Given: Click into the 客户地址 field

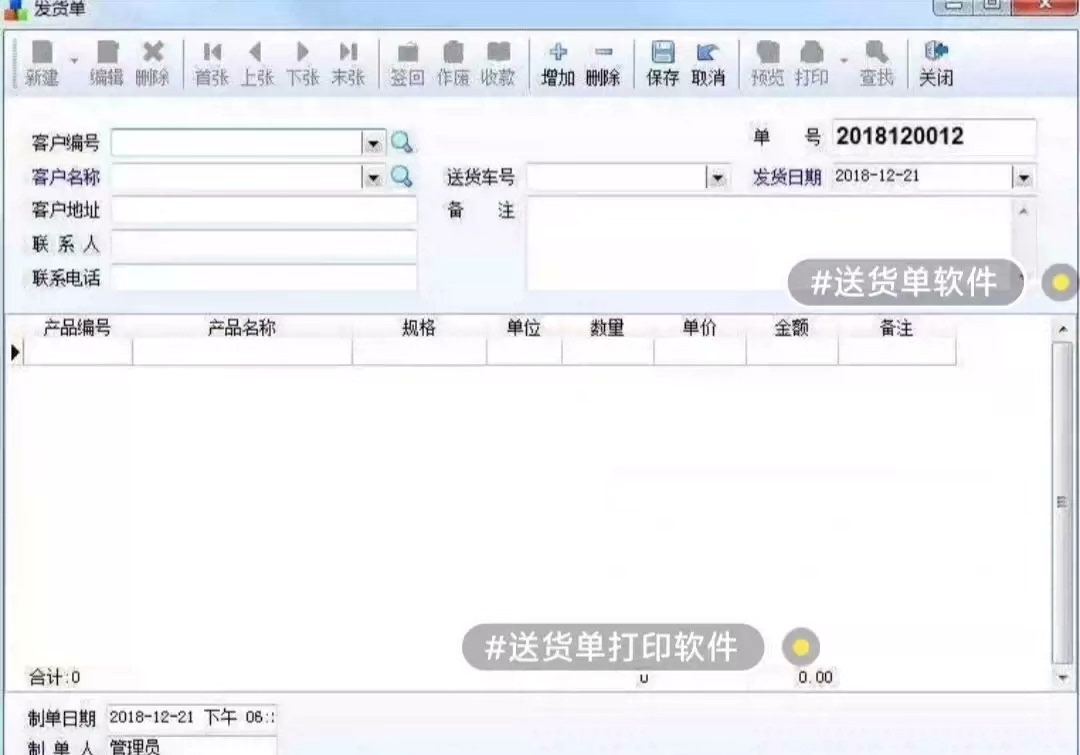Looking at the screenshot, I should [x=264, y=210].
